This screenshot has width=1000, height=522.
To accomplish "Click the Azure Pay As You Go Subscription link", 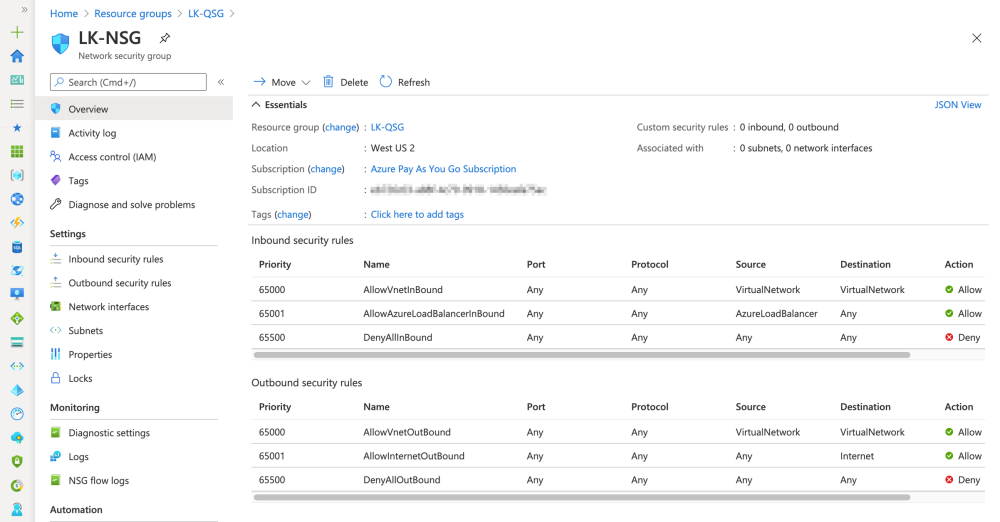I will 443,169.
